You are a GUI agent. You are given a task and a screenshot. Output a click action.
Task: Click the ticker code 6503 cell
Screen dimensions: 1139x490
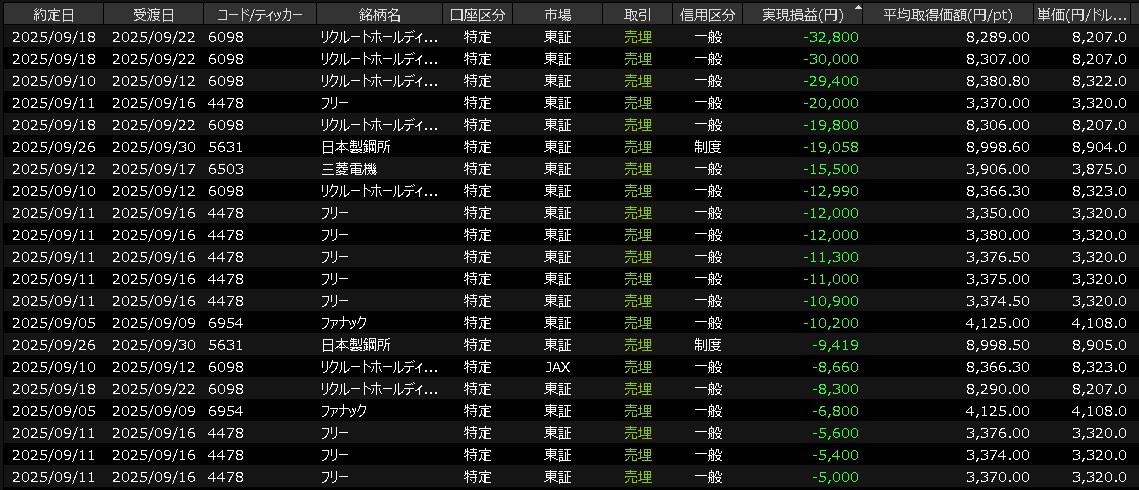225,169
